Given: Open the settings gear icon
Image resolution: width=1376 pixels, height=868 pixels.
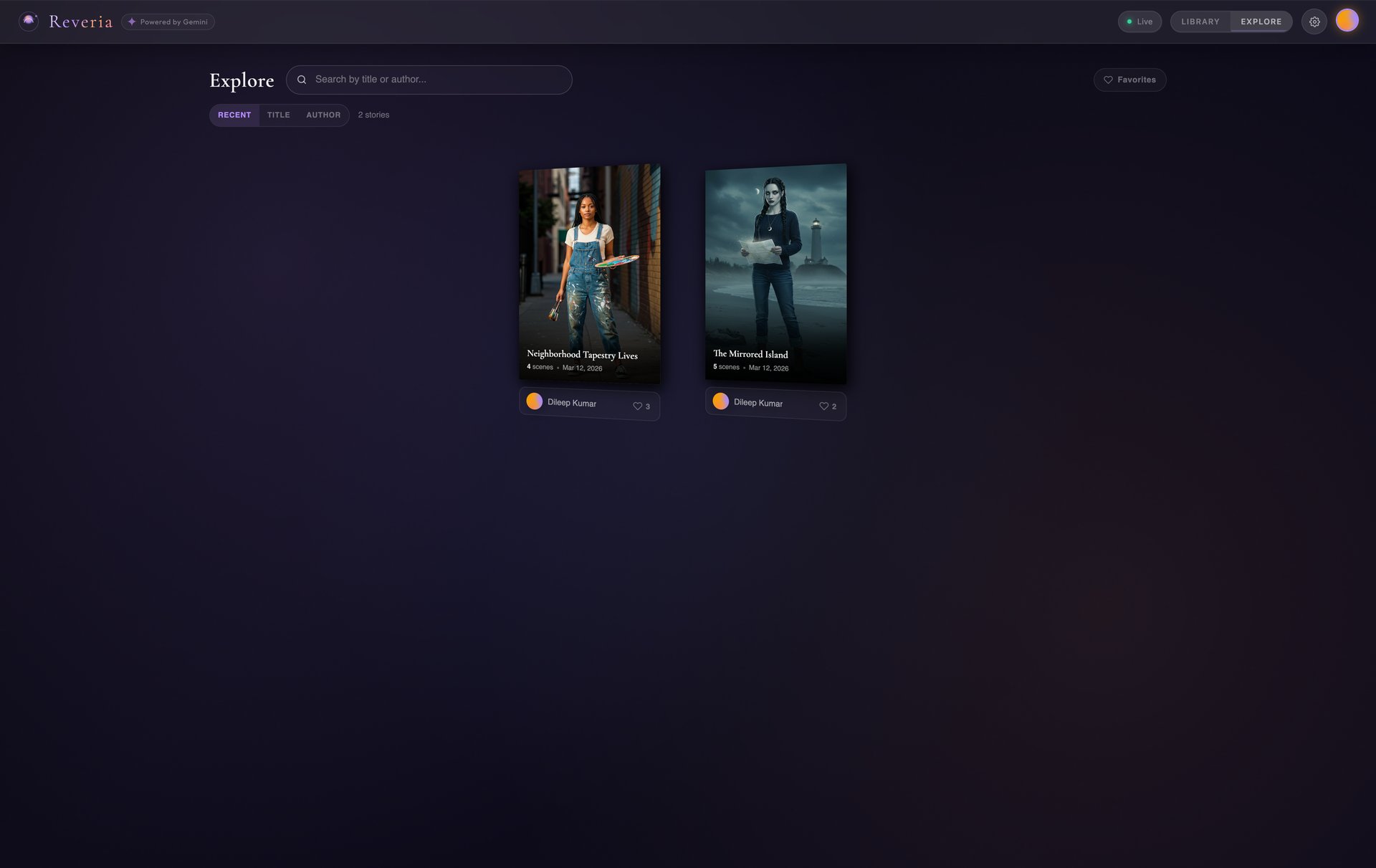Looking at the screenshot, I should pos(1314,22).
